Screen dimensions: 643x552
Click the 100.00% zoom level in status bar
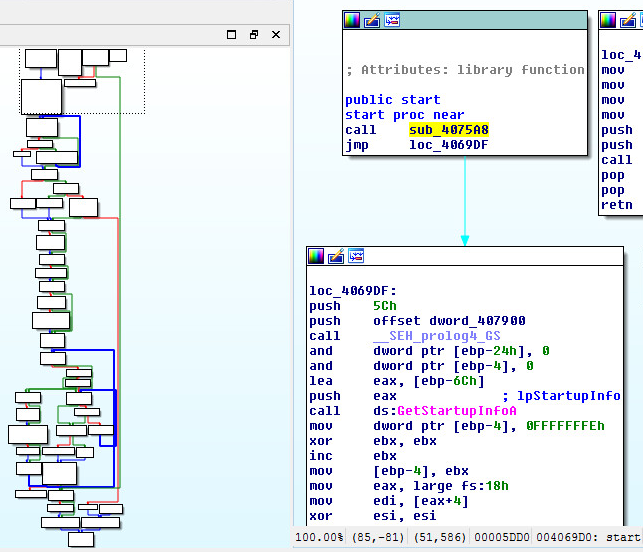[x=318, y=538]
